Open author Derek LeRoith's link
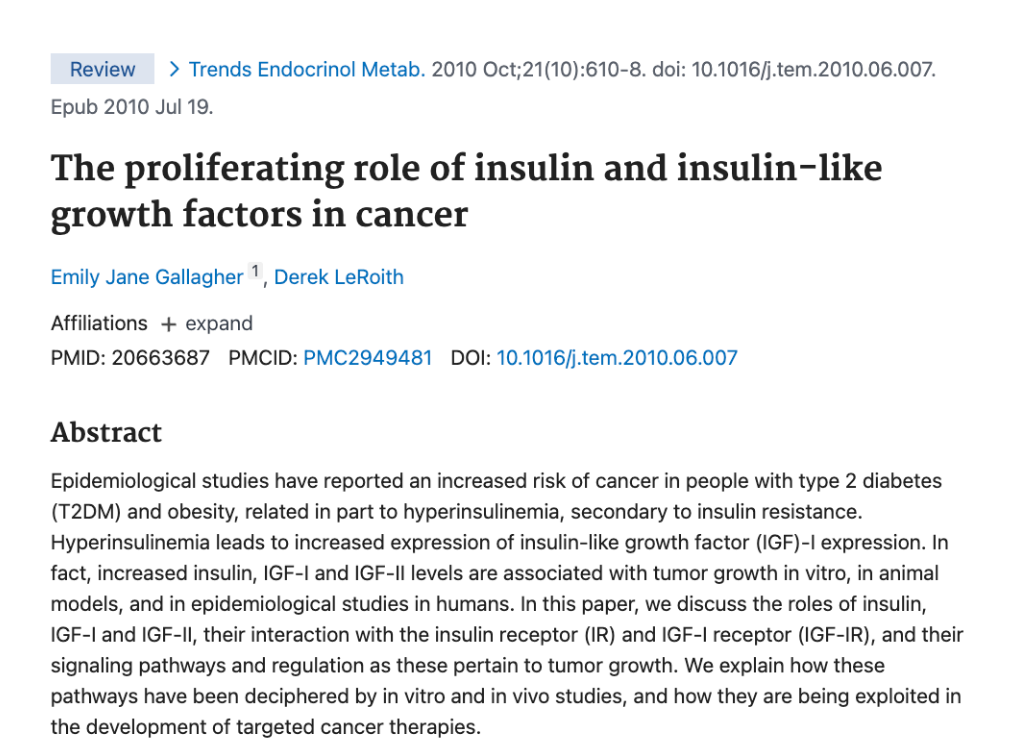This screenshot has width=1024, height=754. pyautogui.click(x=339, y=277)
